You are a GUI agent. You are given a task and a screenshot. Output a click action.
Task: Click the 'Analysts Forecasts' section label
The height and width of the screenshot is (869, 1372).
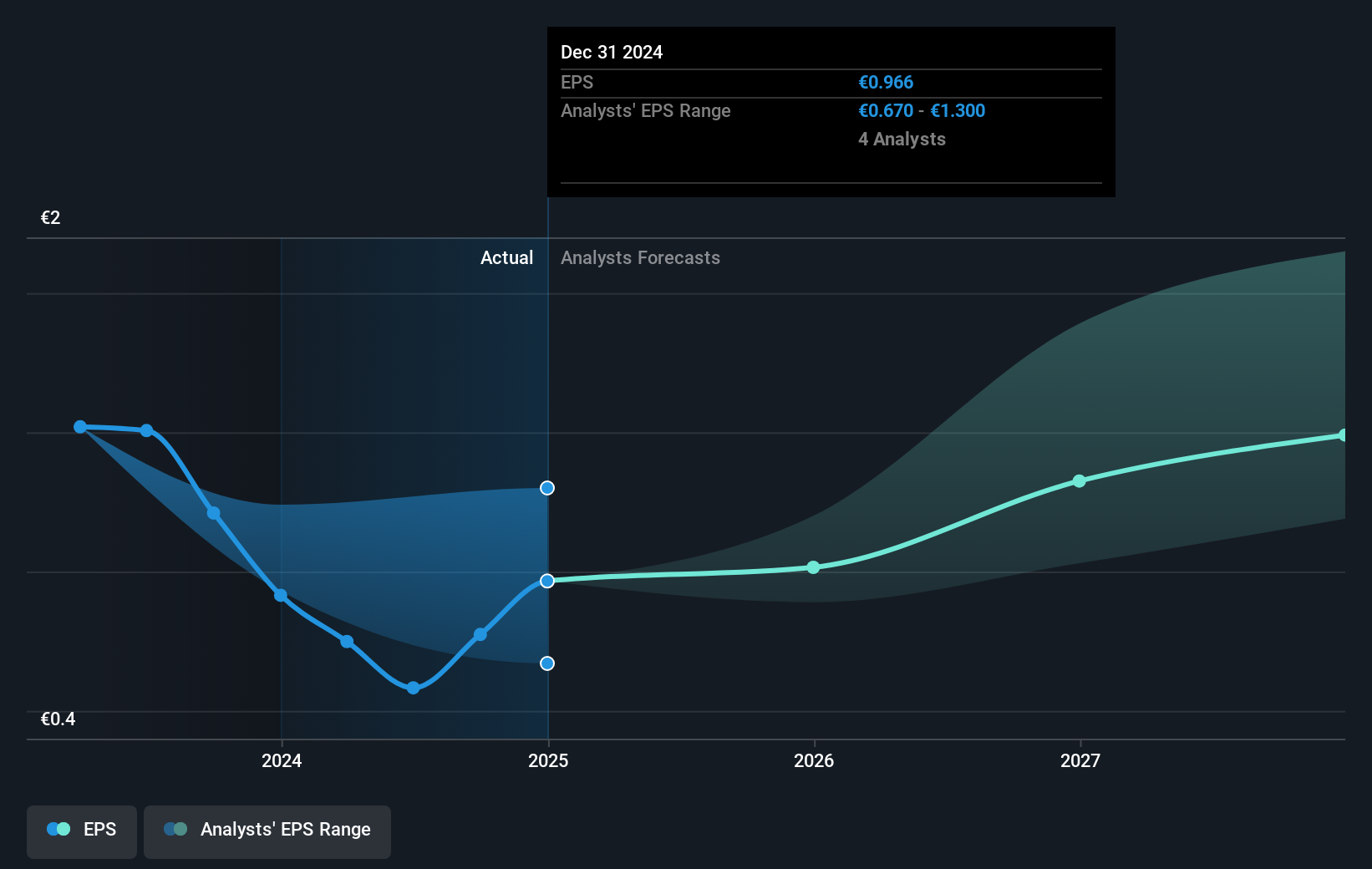(641, 258)
